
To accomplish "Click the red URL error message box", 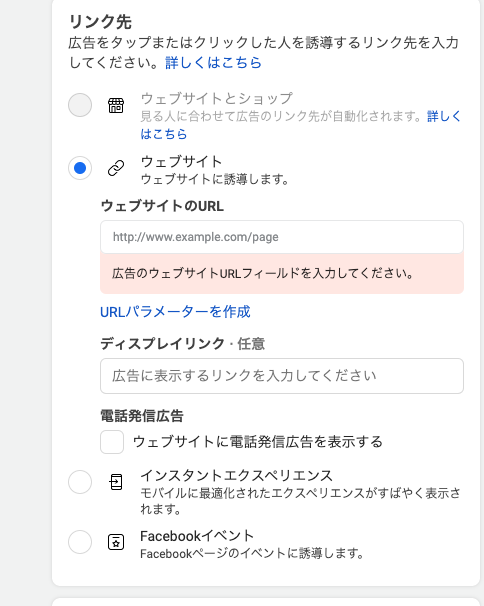I will [x=282, y=274].
